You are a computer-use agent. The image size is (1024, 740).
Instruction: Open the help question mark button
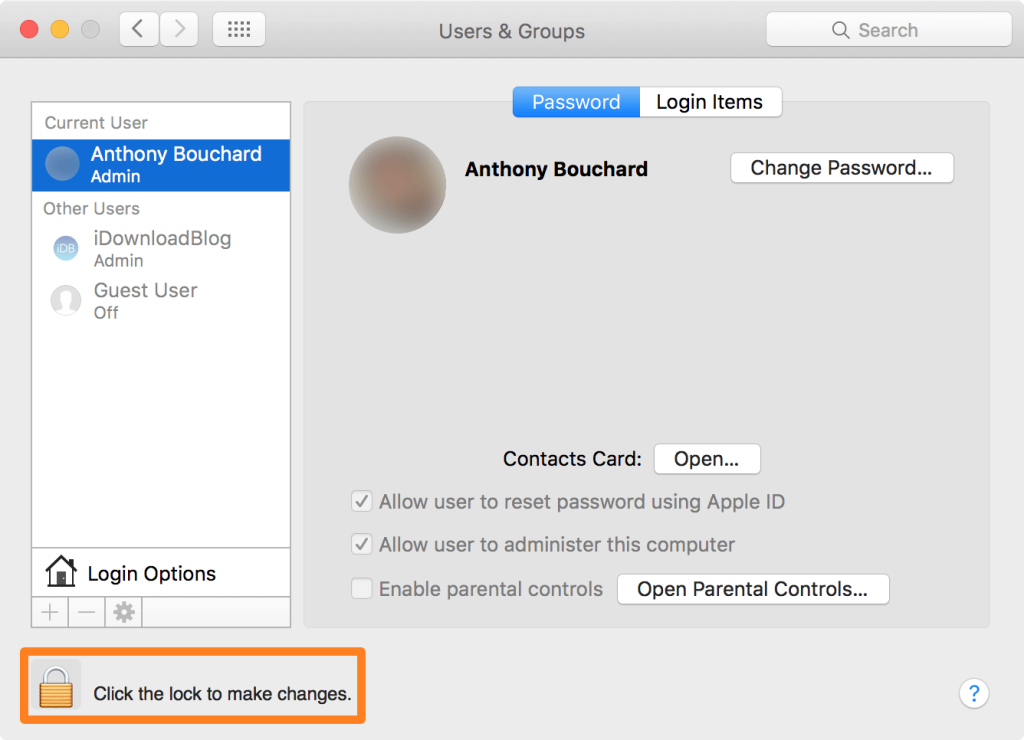coord(973,693)
